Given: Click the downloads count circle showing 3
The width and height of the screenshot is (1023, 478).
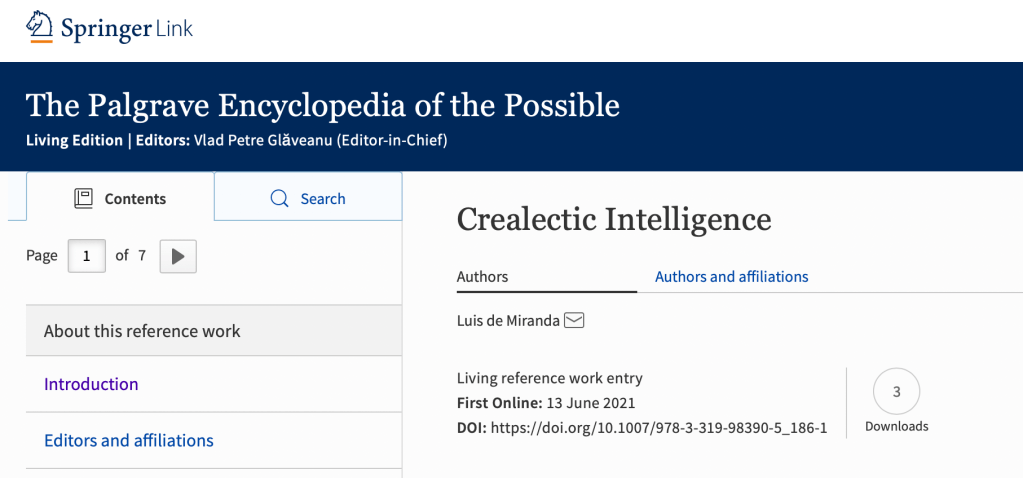Looking at the screenshot, I should click(x=896, y=392).
